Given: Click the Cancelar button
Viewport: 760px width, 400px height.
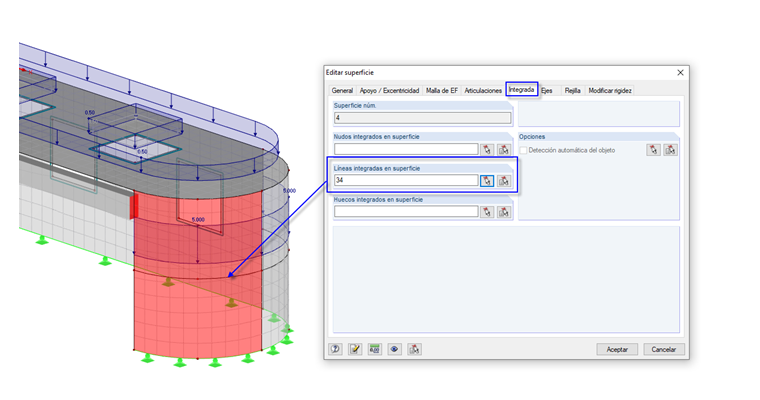Looking at the screenshot, I should [x=664, y=349].
